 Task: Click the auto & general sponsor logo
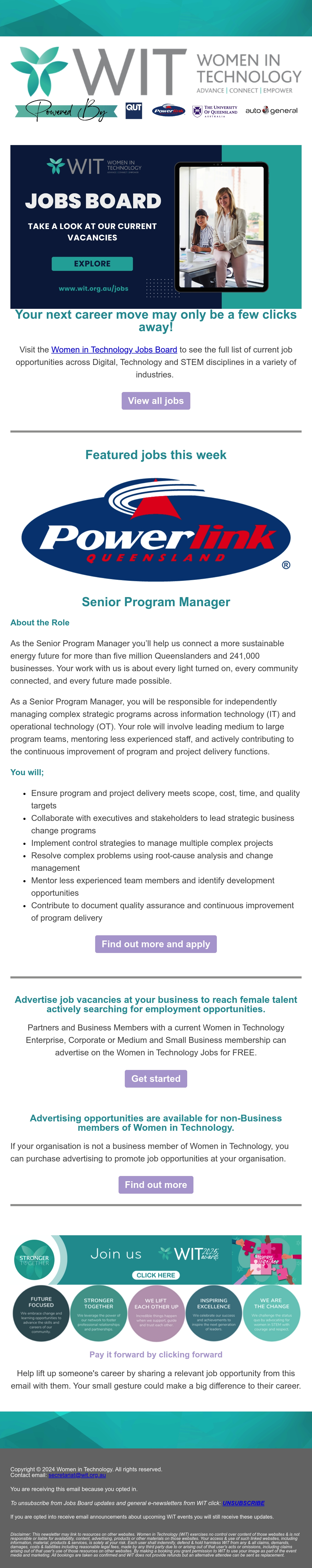(x=271, y=111)
